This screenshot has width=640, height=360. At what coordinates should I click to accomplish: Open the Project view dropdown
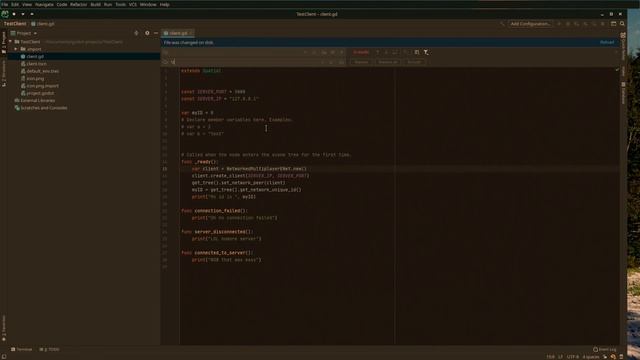point(24,33)
